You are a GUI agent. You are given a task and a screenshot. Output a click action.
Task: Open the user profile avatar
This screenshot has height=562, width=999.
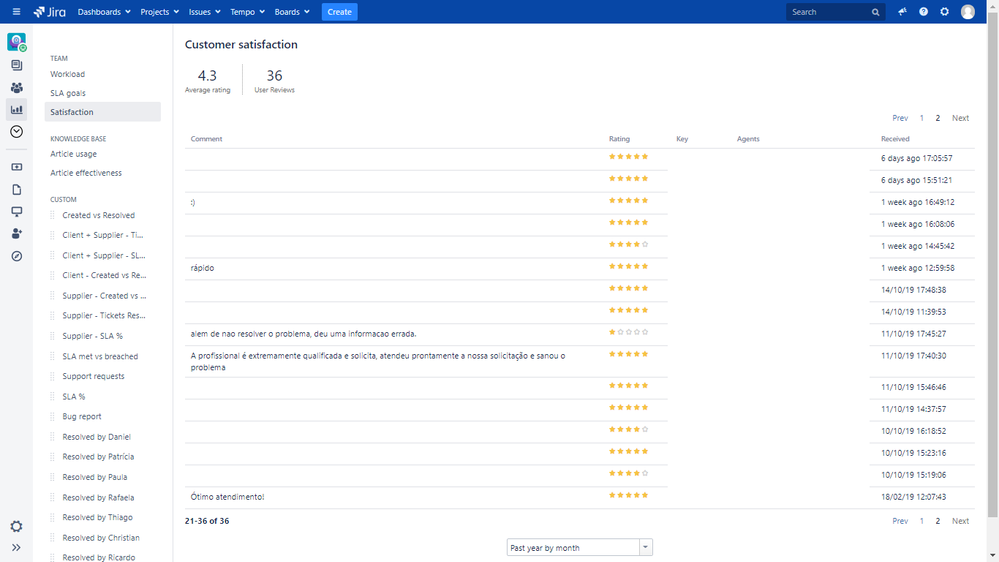(x=968, y=11)
